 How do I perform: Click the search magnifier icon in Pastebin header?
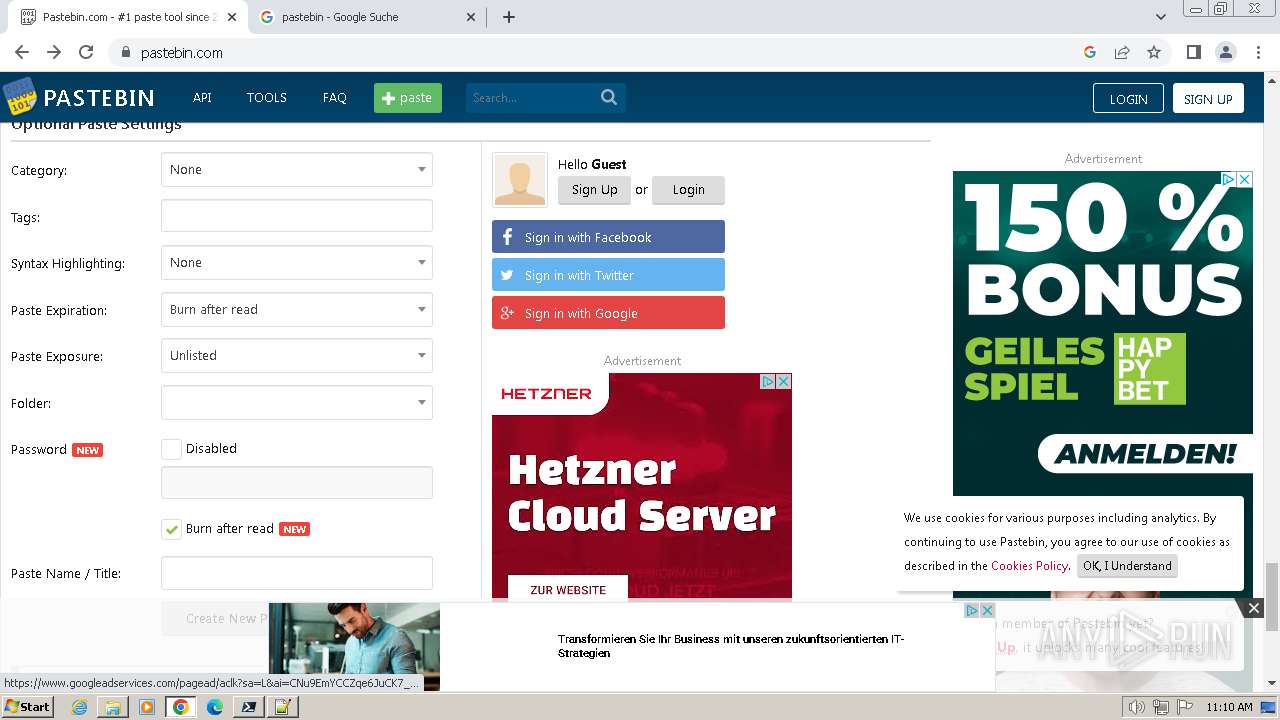tap(609, 97)
